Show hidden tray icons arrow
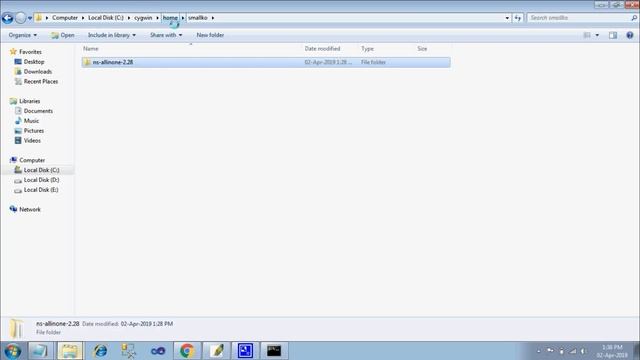 pos(538,351)
